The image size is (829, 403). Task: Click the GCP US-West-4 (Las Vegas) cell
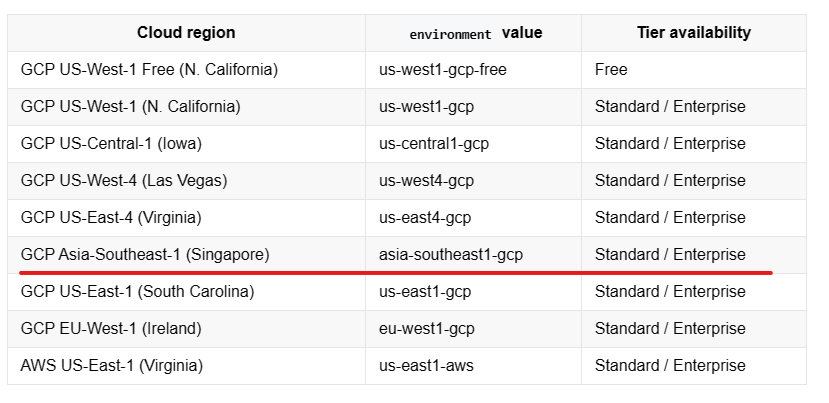[186, 181]
